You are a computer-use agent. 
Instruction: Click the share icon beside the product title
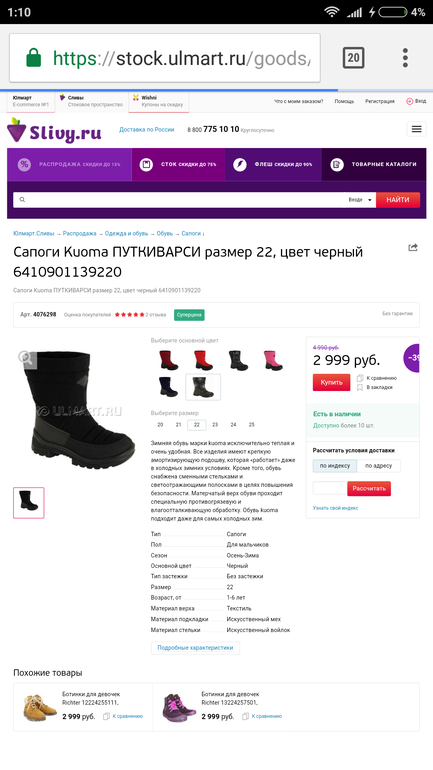(x=413, y=248)
